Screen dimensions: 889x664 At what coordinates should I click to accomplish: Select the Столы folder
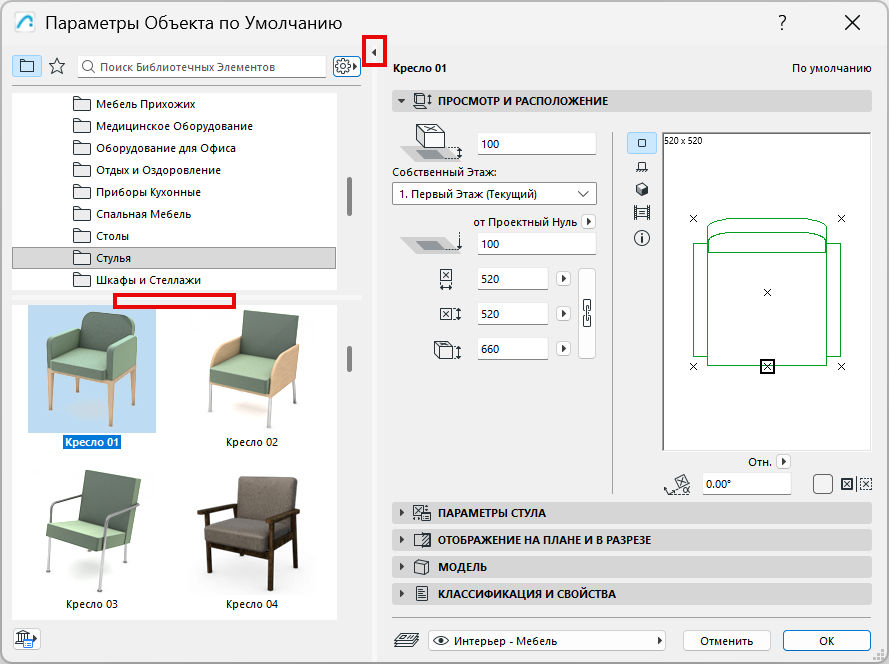point(101,236)
